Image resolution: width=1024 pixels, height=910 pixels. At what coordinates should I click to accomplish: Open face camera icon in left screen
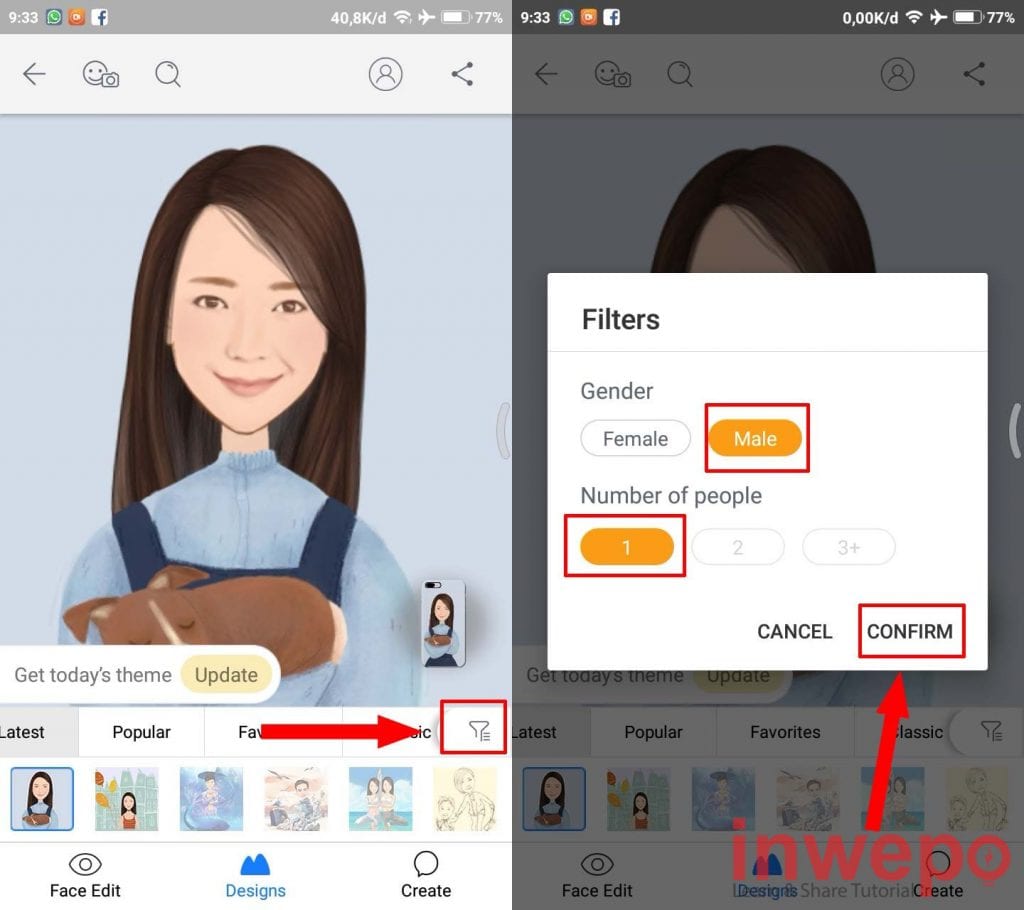[x=101, y=74]
